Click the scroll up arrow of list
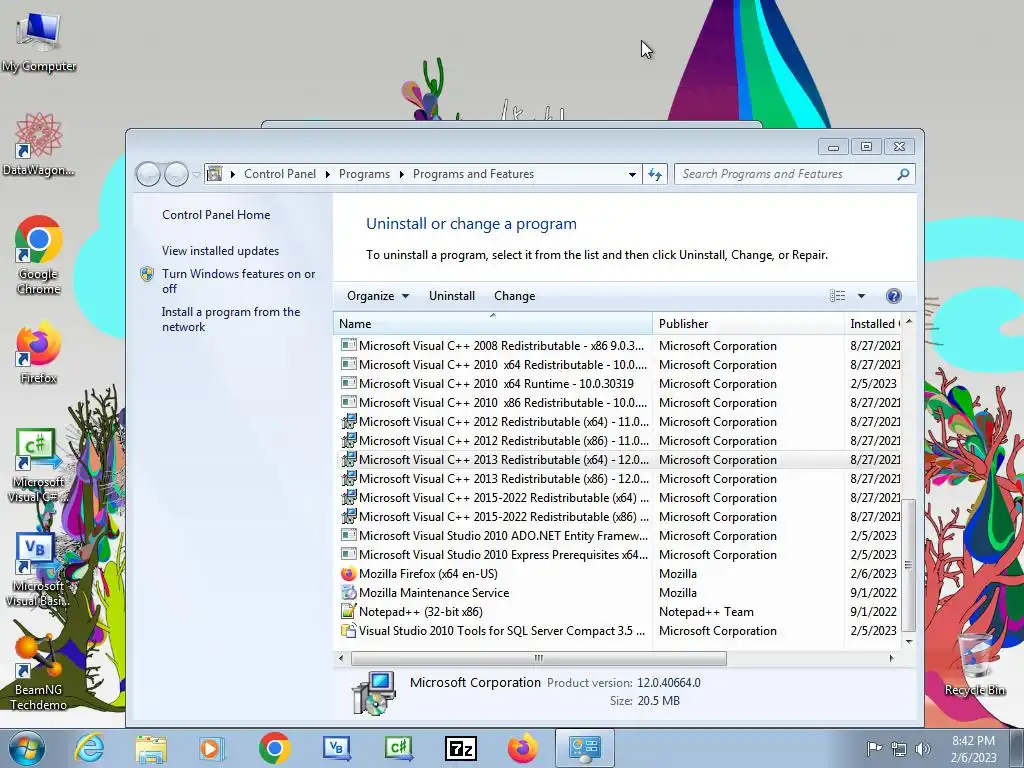This screenshot has width=1024, height=768. [908, 321]
